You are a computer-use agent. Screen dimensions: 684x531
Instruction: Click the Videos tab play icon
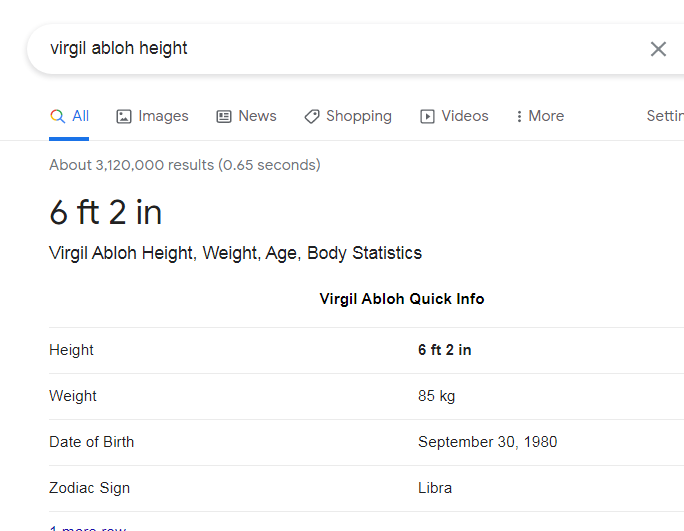[427, 116]
